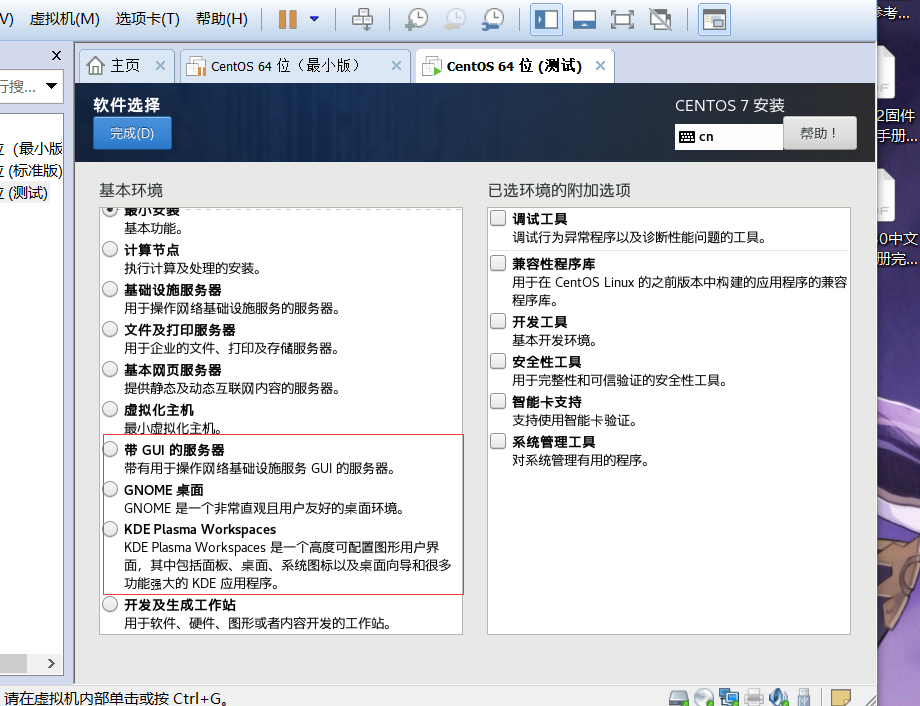Click the revert to snapshot icon
The width and height of the screenshot is (920, 706).
[455, 19]
